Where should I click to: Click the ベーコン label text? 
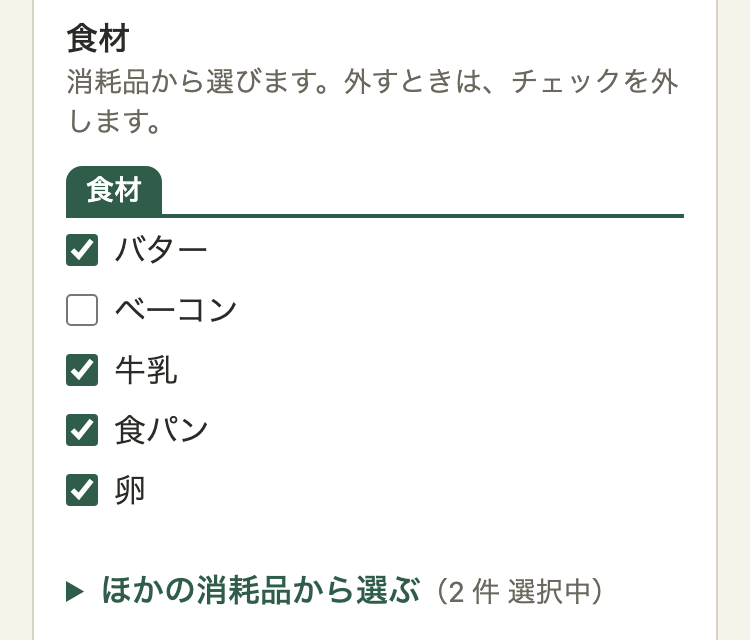click(176, 310)
